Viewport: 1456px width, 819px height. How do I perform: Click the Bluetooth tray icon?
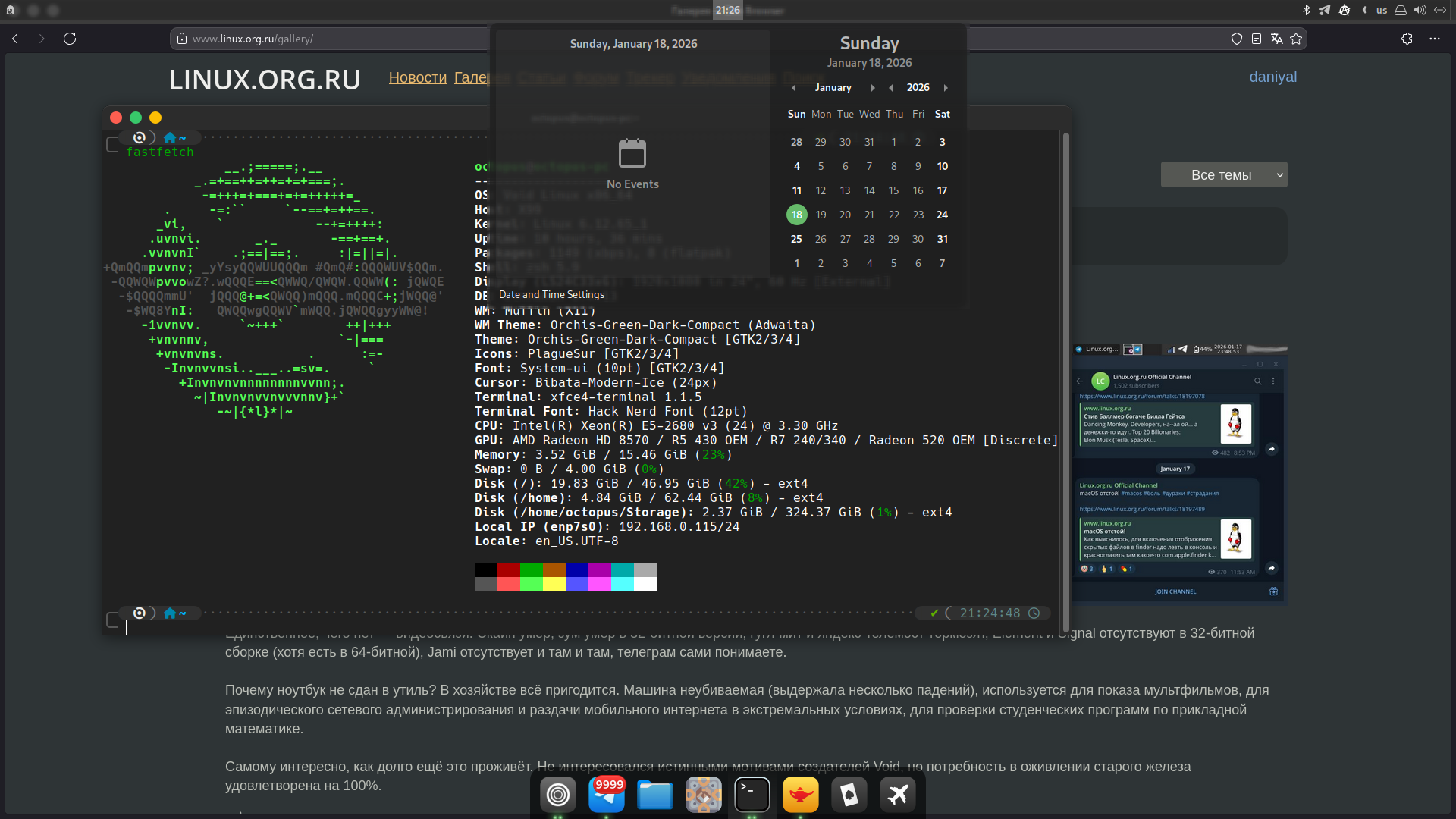[1306, 10]
